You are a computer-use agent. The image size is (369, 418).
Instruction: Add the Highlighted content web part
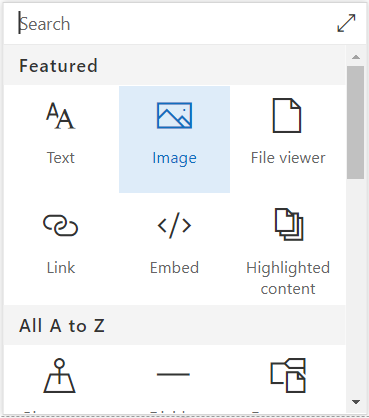coord(288,250)
